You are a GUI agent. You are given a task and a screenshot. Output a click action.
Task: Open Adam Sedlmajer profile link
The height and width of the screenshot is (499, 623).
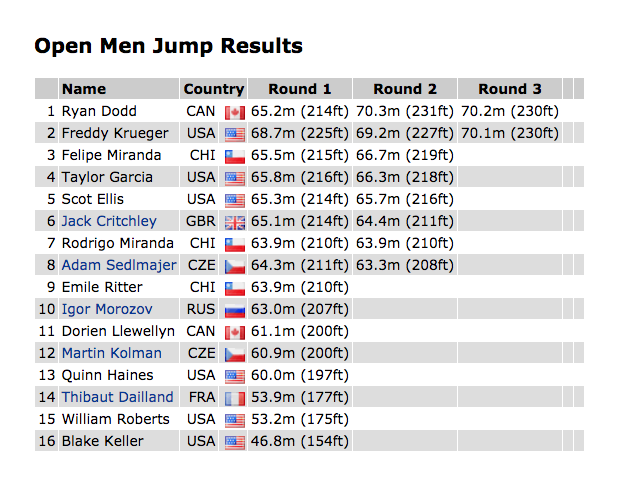click(119, 265)
